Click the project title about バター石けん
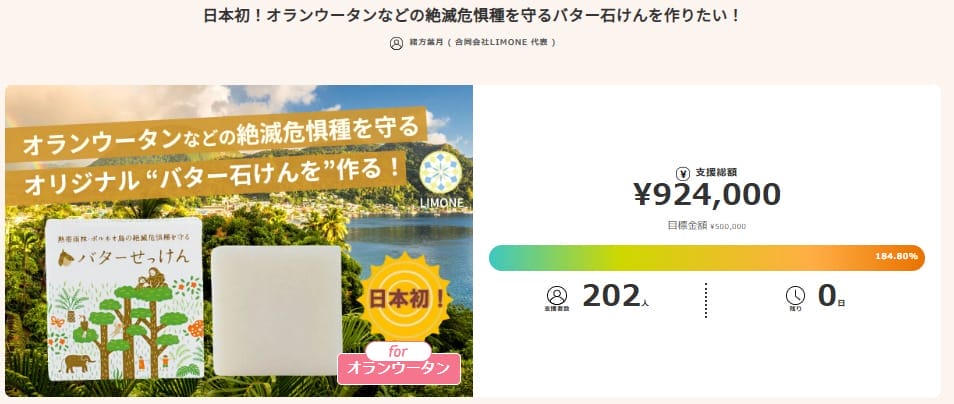Screen dimensions: 954x404 click(x=476, y=17)
